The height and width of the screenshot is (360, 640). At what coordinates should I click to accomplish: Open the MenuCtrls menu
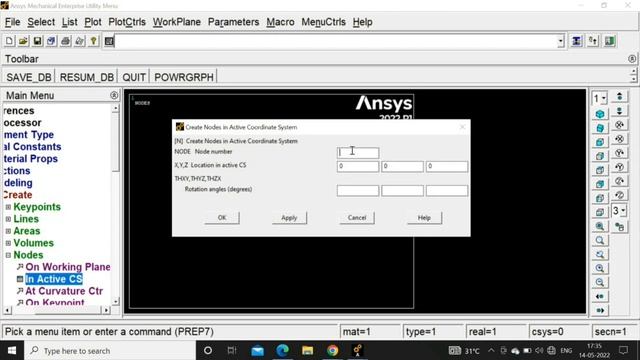[324, 22]
